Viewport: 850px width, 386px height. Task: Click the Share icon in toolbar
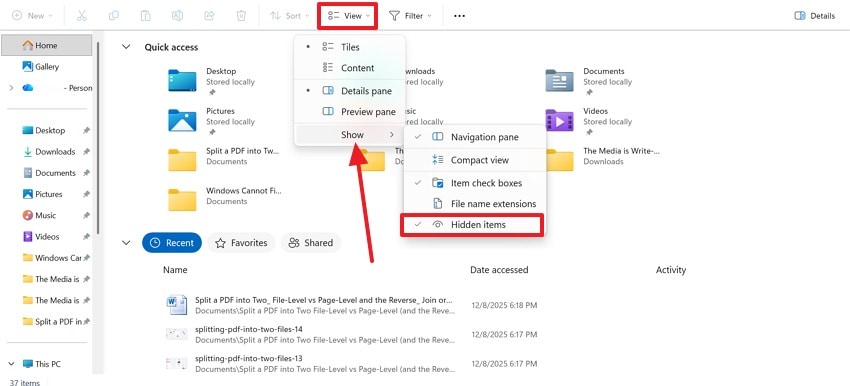[209, 16]
